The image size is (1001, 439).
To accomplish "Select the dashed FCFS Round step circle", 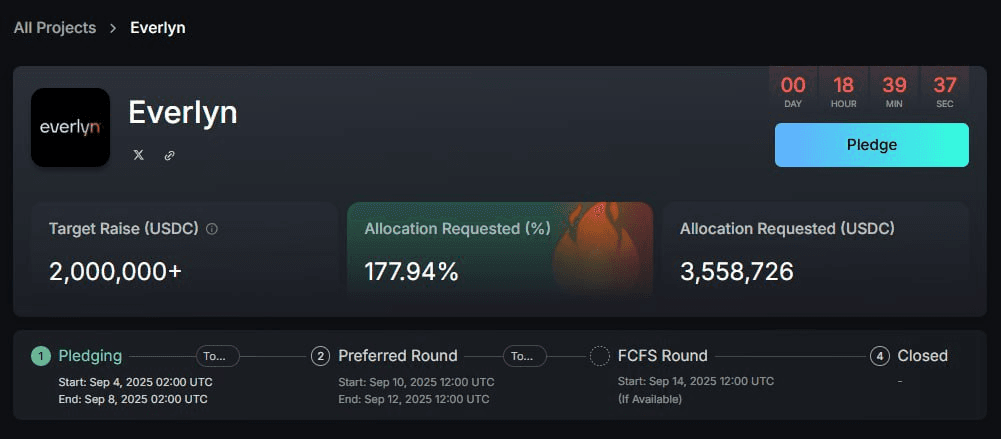I will 599,356.
